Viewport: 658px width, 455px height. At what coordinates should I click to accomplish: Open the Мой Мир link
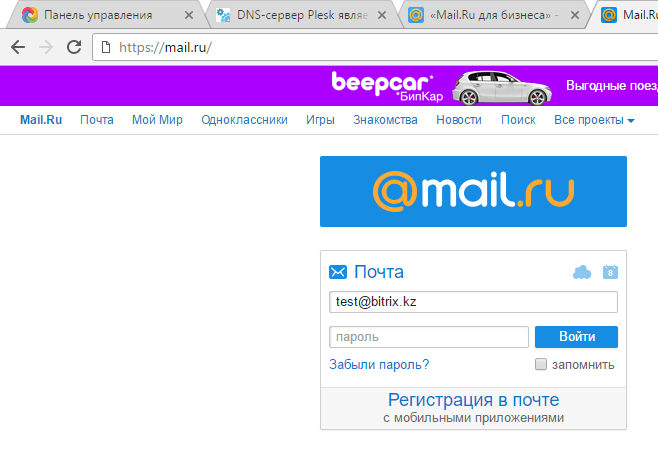pos(157,120)
